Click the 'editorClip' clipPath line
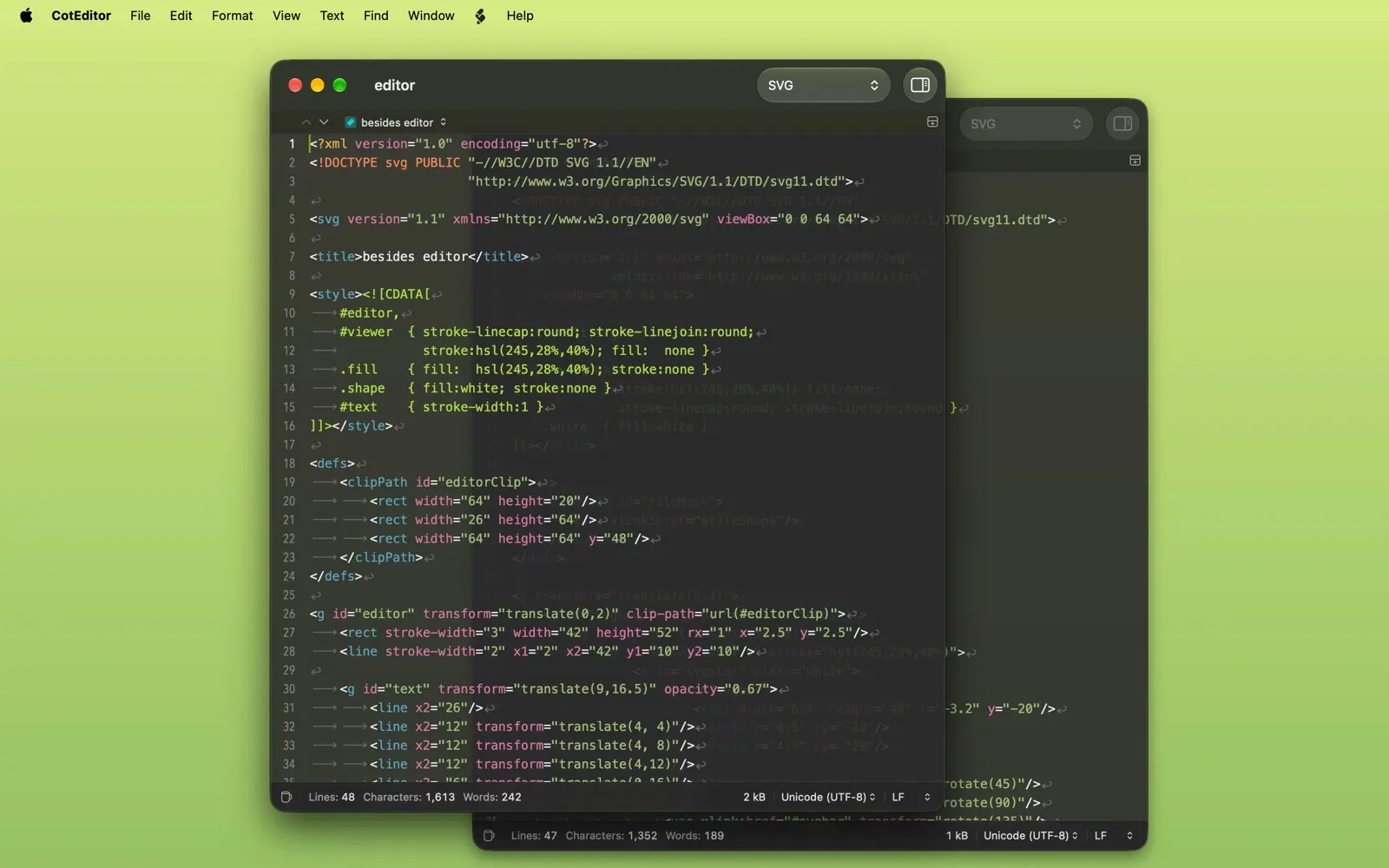The image size is (1389, 868). (x=438, y=483)
